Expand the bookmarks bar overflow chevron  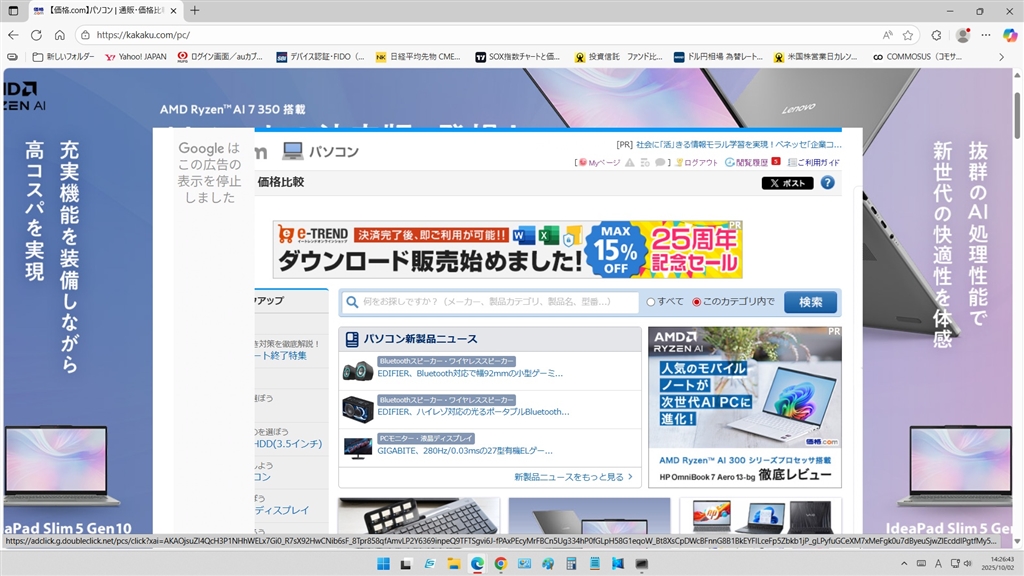pyautogui.click(x=1001, y=57)
